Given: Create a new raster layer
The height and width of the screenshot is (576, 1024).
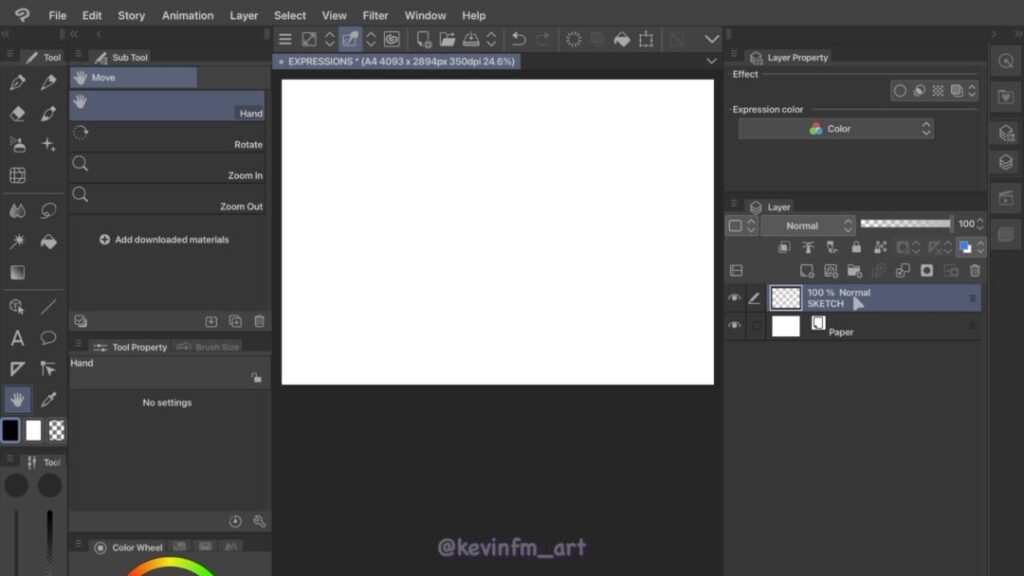Looking at the screenshot, I should tap(807, 270).
